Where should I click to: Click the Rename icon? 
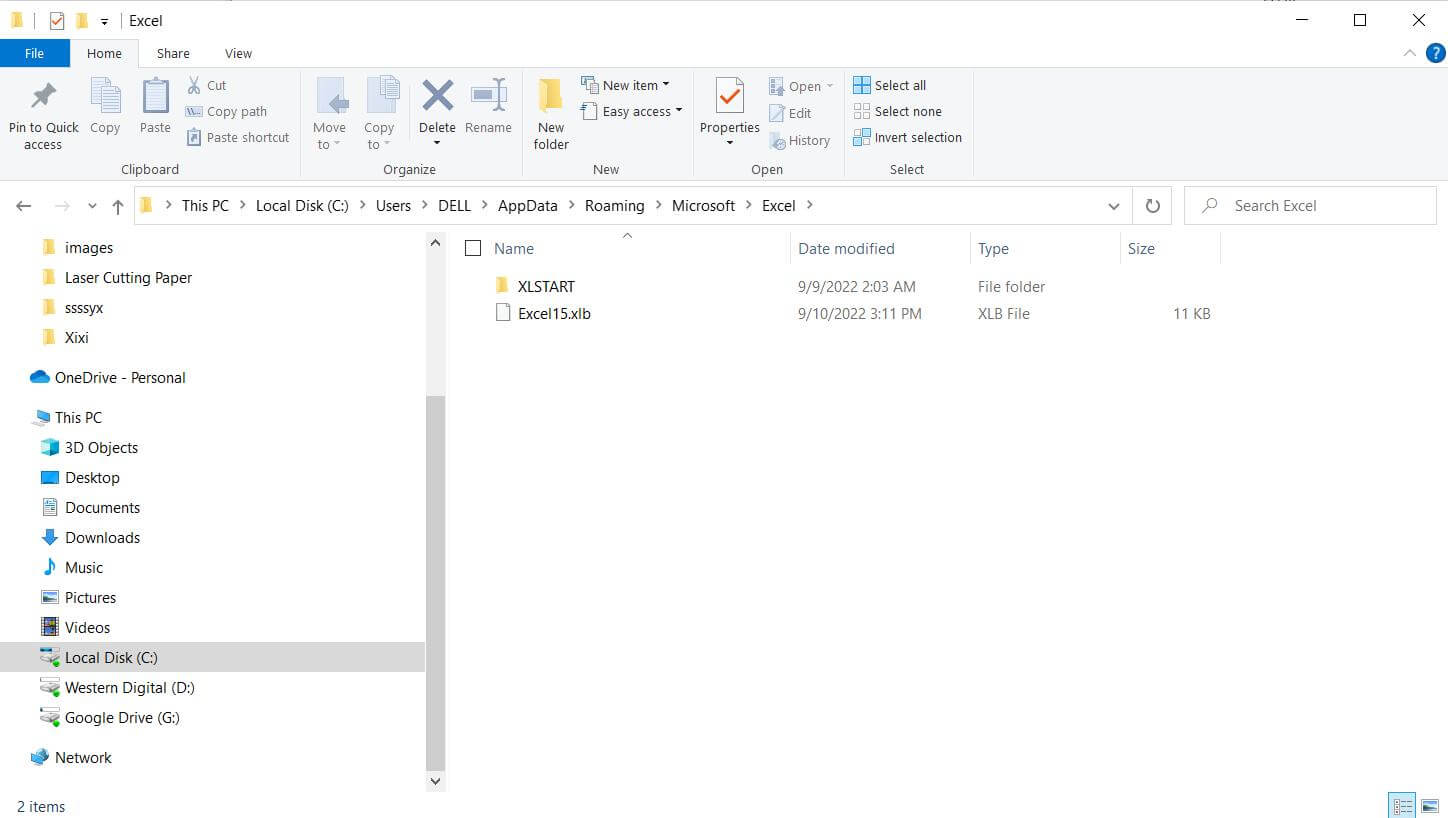[488, 97]
